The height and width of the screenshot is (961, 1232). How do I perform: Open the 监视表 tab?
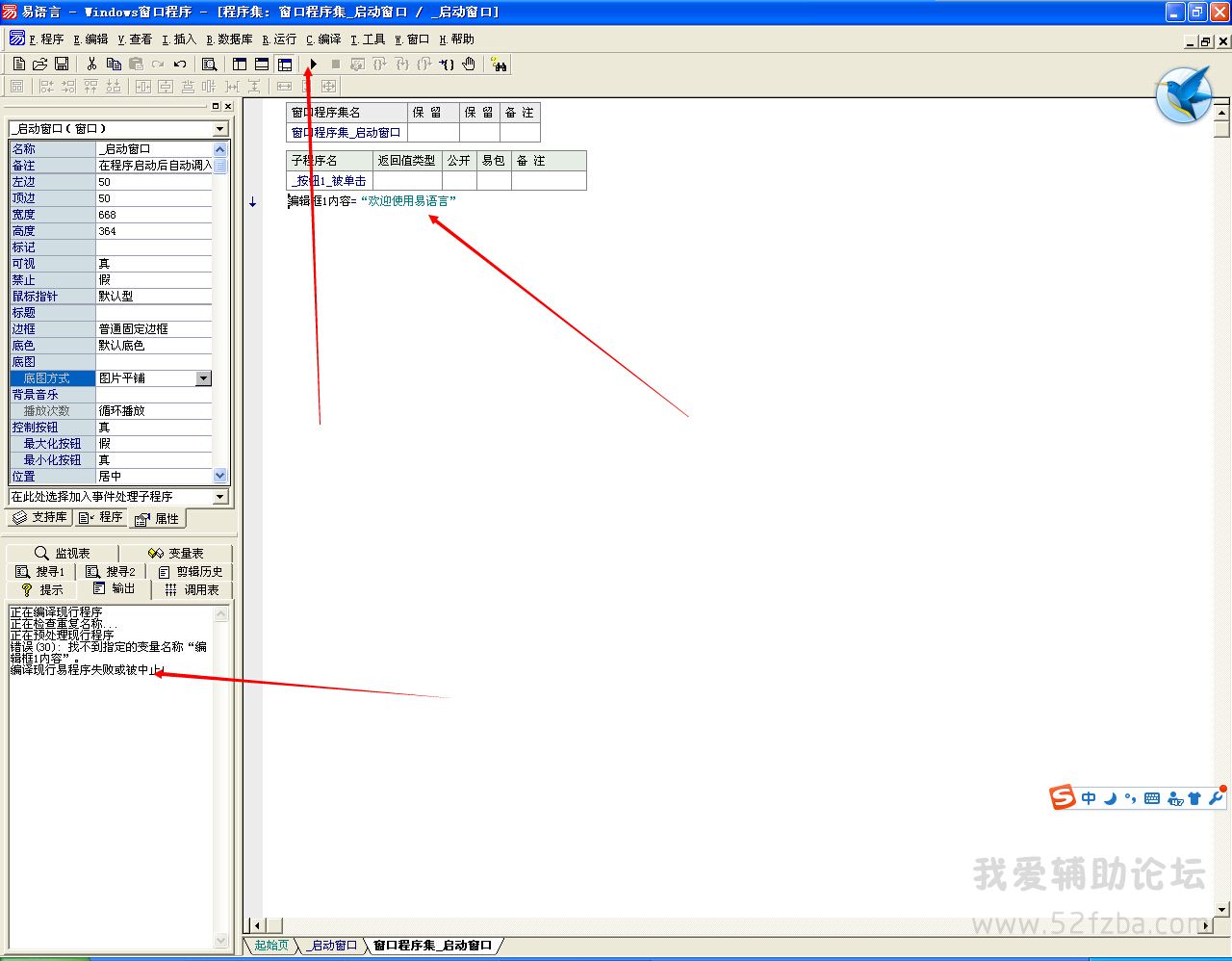[63, 553]
